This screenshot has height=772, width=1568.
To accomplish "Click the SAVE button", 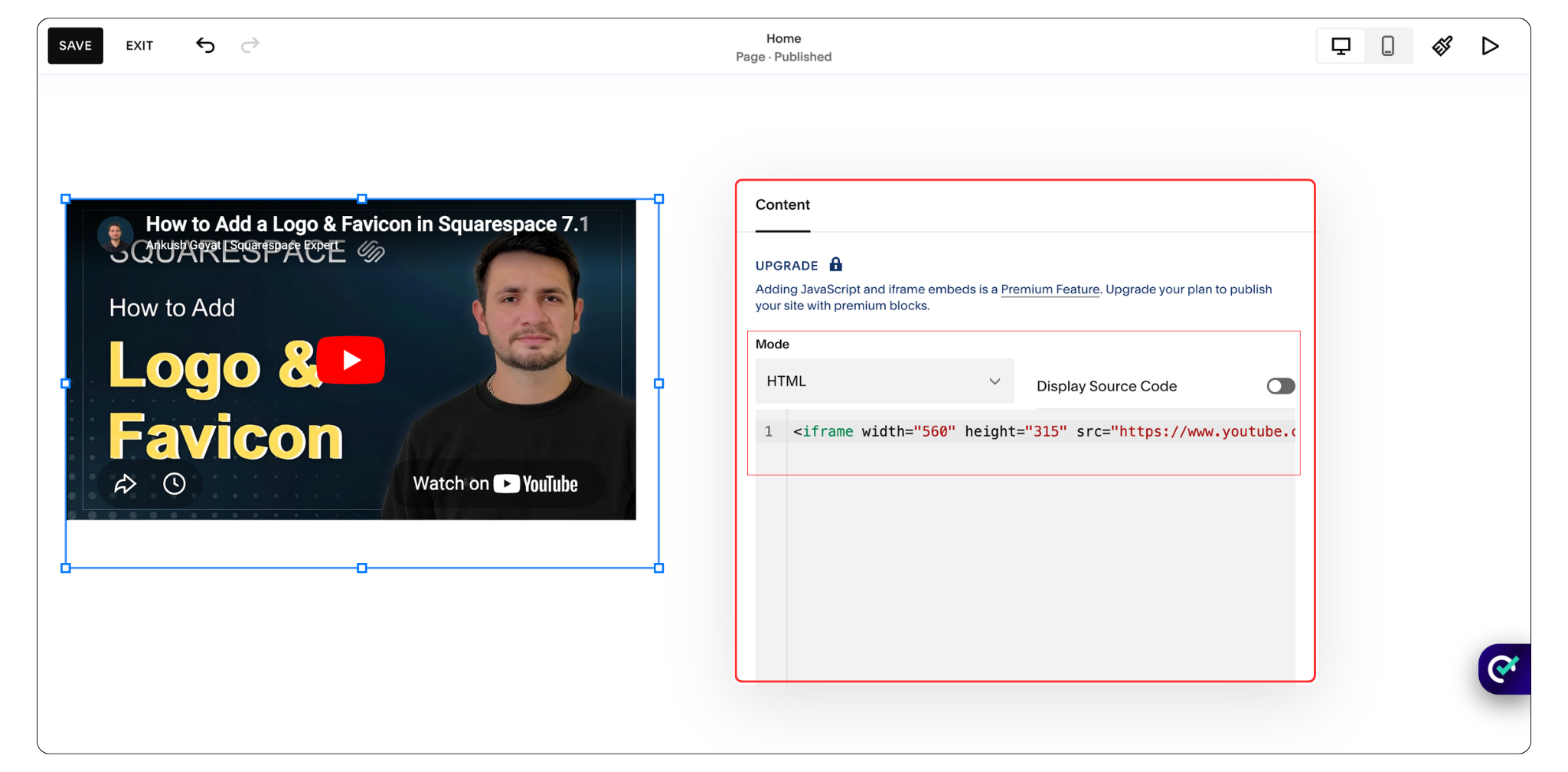I will point(75,46).
